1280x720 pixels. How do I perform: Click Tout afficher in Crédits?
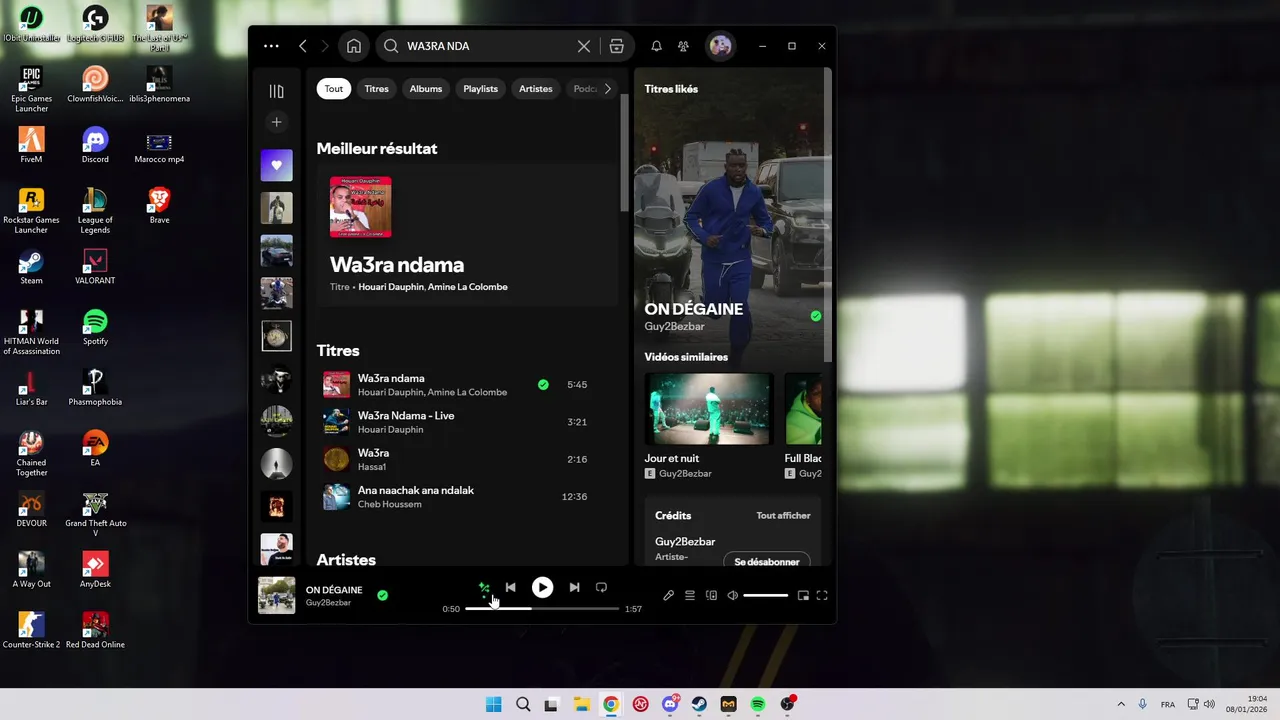tap(784, 516)
